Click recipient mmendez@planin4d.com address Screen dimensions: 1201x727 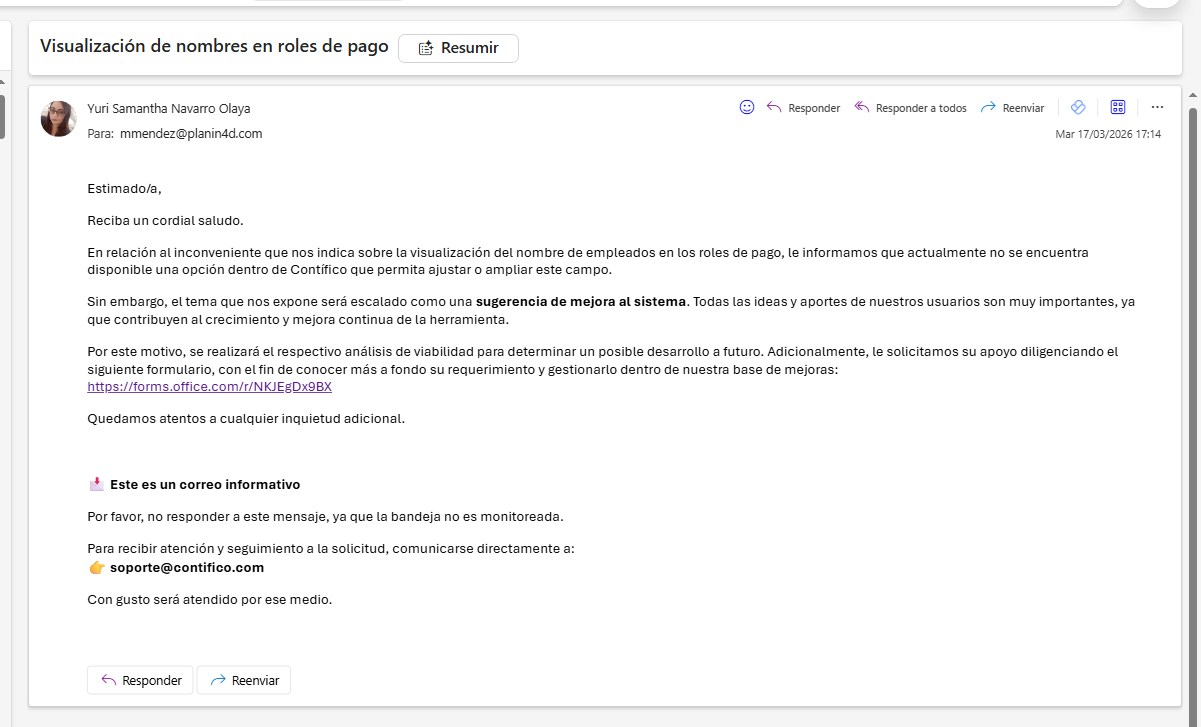(x=191, y=133)
